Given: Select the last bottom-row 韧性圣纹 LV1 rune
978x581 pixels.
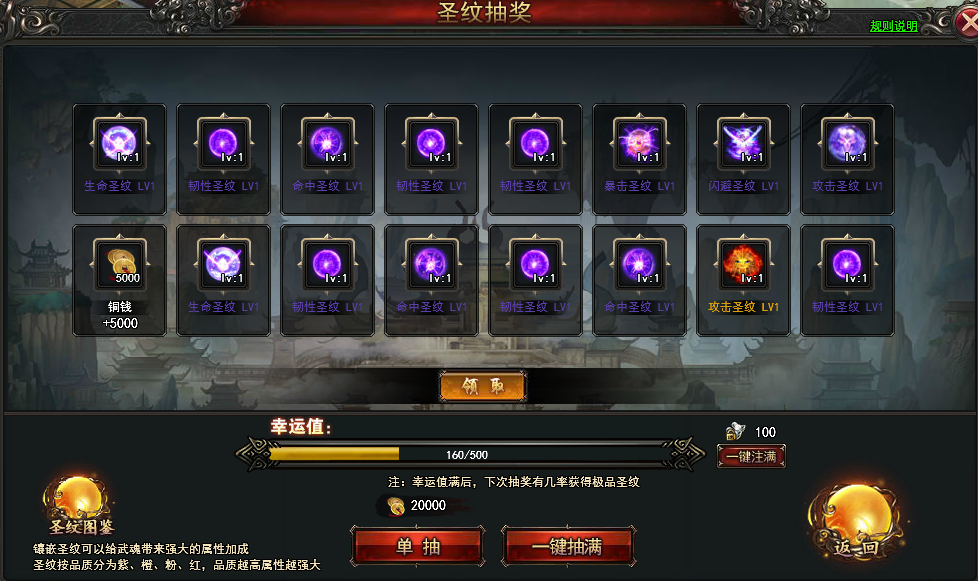Looking at the screenshot, I should (847, 264).
